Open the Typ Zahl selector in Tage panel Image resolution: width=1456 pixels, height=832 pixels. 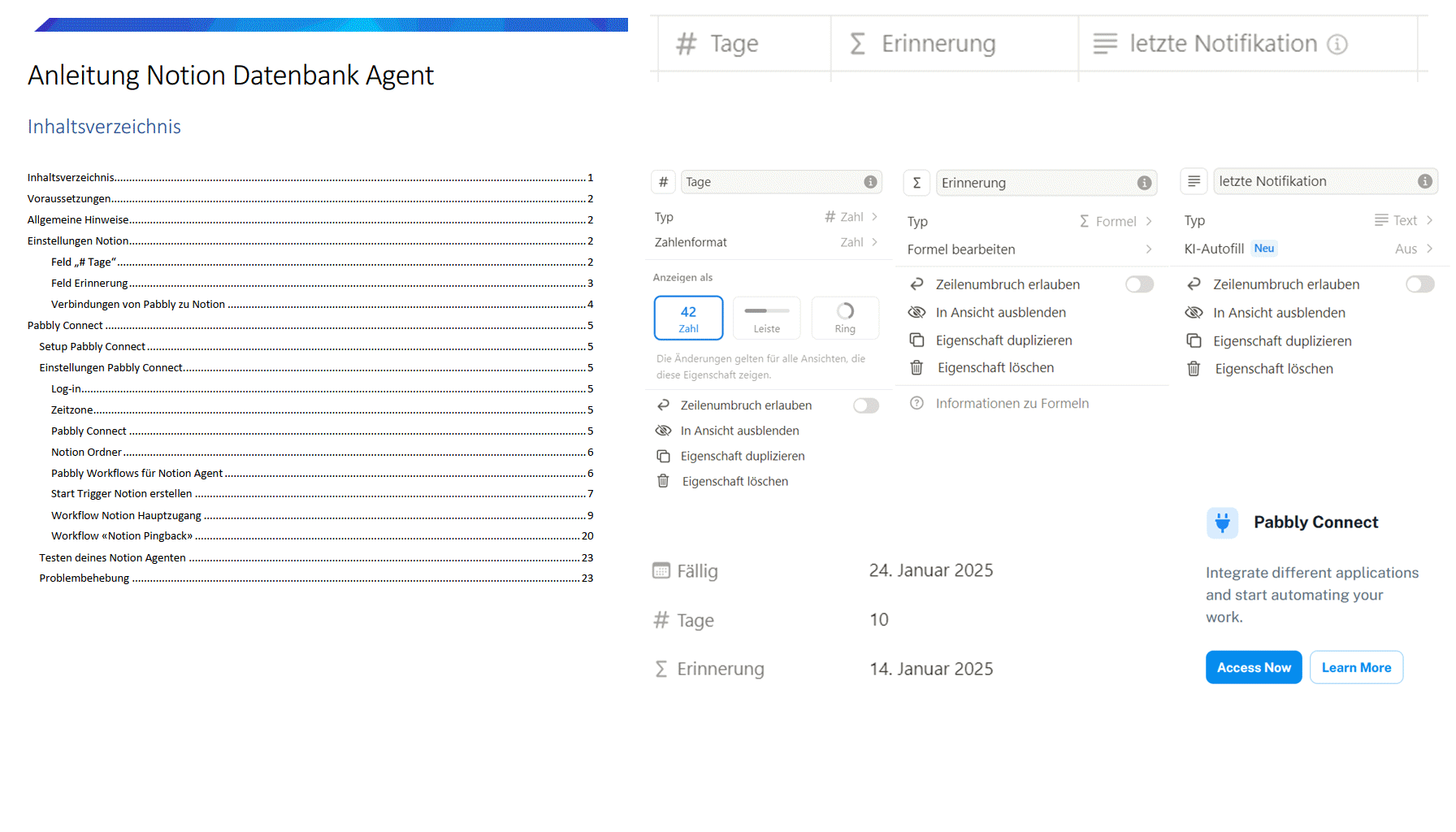pyautogui.click(x=766, y=217)
